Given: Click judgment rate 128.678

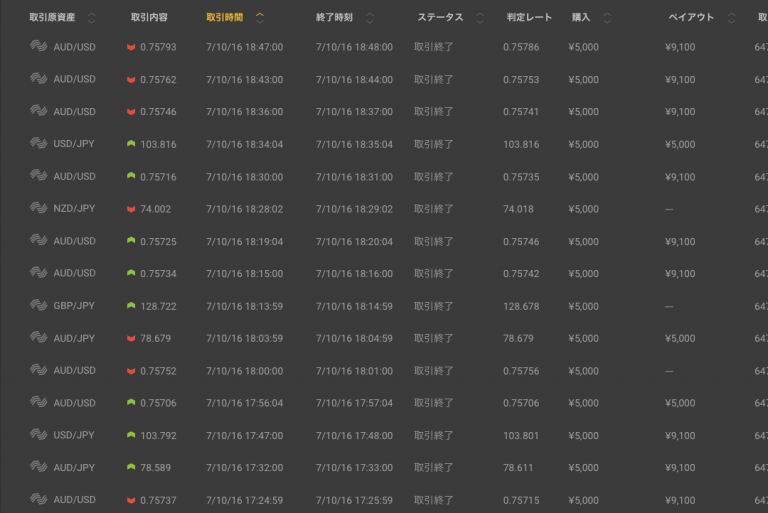Looking at the screenshot, I should pyautogui.click(x=521, y=306).
